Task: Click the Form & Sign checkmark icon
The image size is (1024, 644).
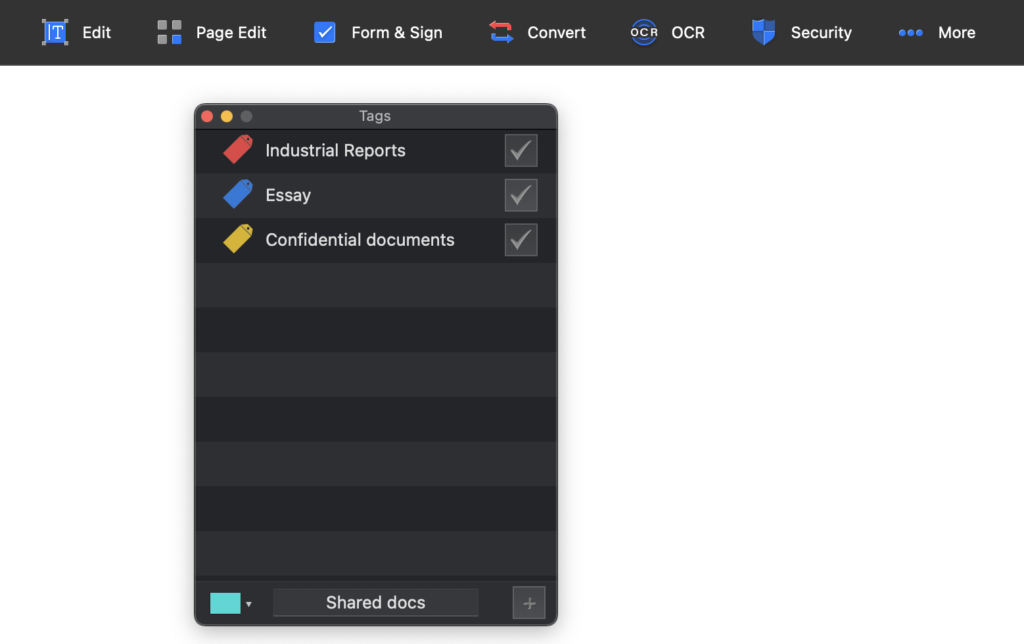Action: [x=325, y=32]
